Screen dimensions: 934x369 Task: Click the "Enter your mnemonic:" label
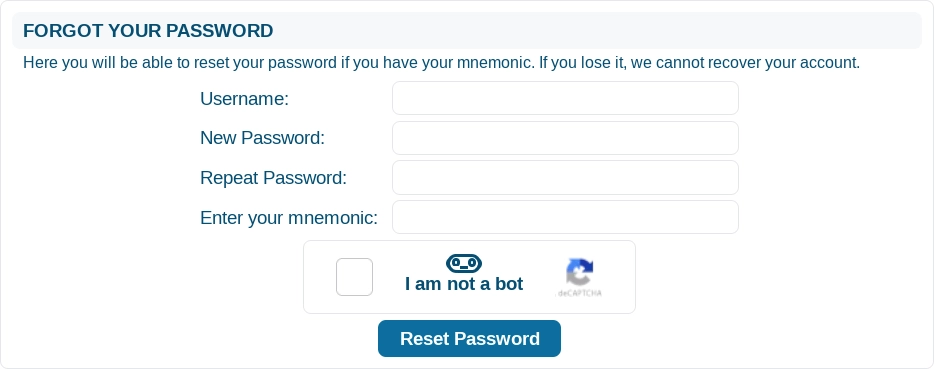(289, 218)
